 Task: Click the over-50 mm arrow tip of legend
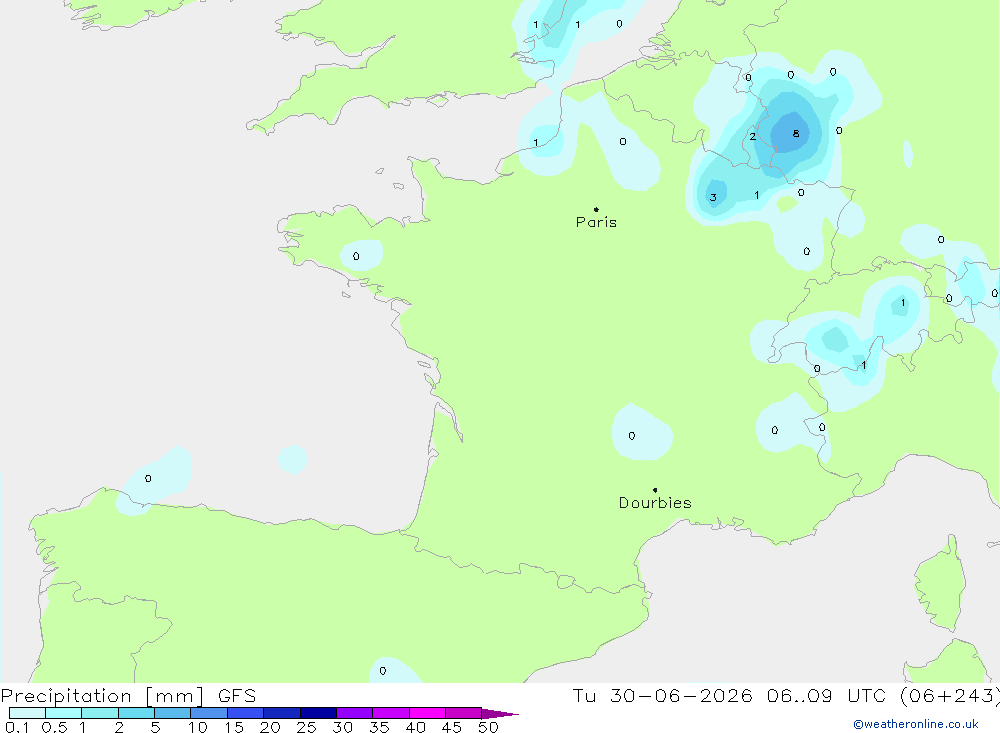501,713
